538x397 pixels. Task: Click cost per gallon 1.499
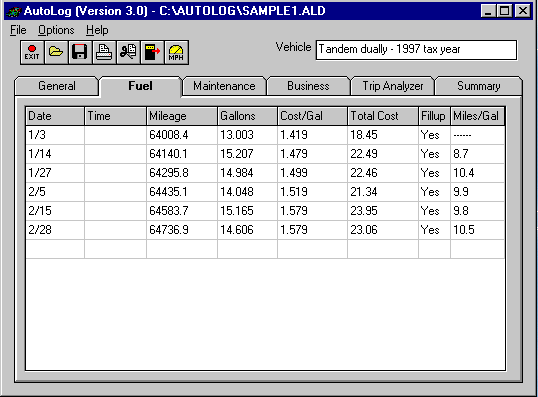pos(312,173)
